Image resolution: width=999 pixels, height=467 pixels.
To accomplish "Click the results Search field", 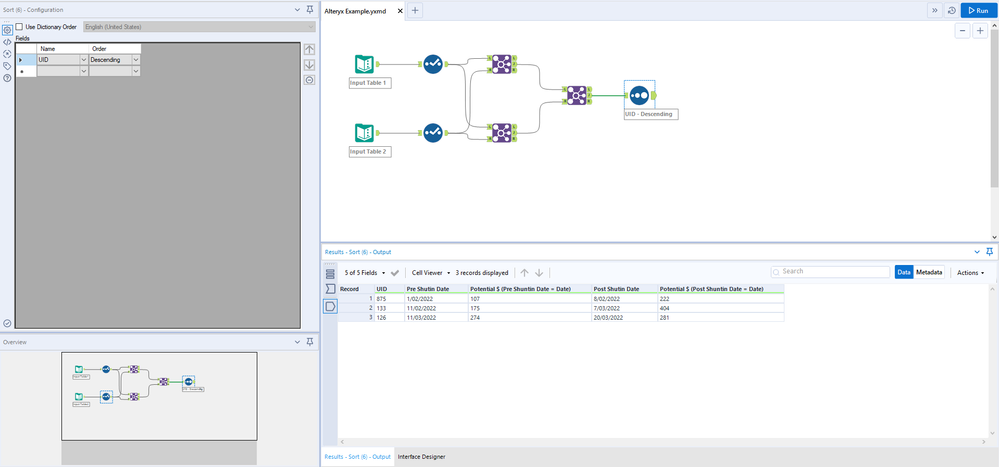I will 830,272.
